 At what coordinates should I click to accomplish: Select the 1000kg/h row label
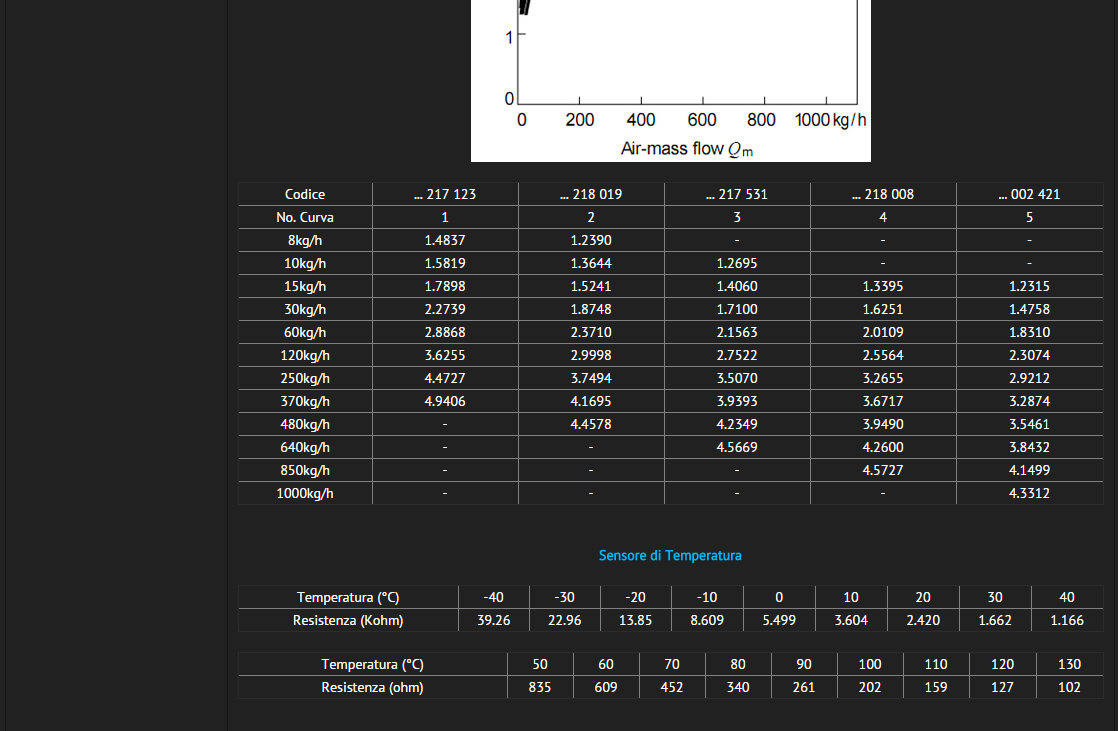click(x=304, y=493)
